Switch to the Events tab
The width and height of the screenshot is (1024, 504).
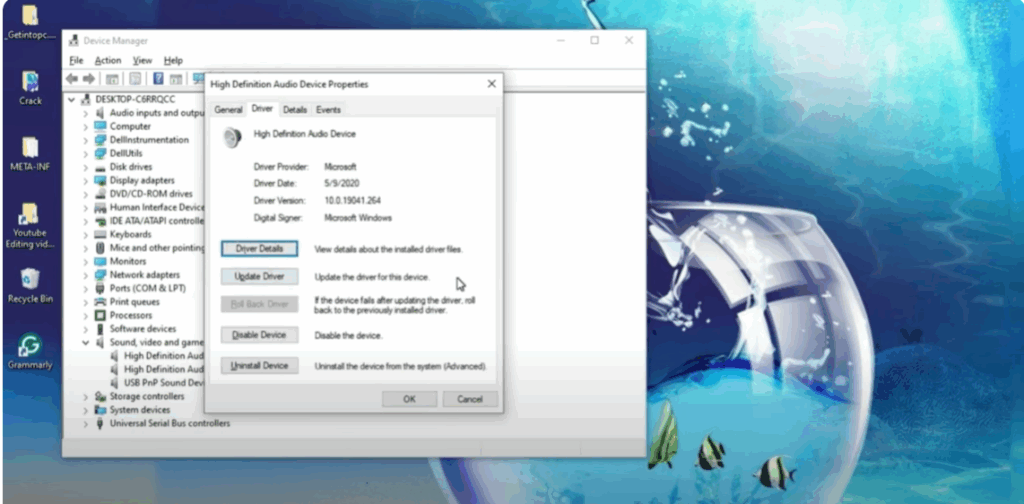[328, 110]
